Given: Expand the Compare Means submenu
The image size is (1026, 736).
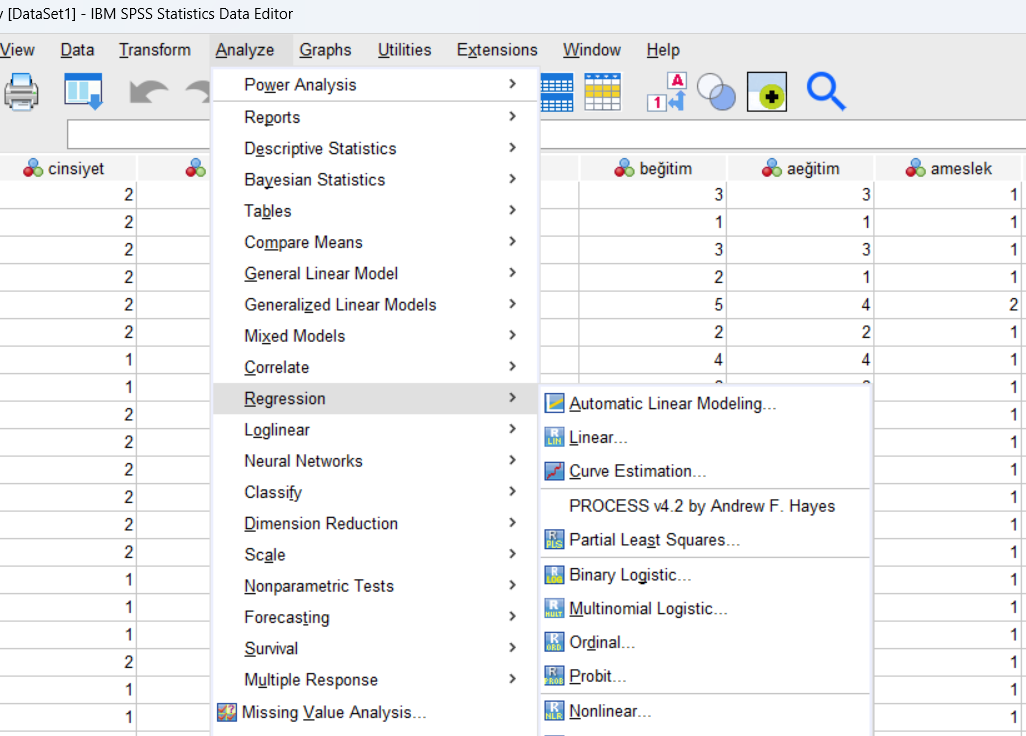Looking at the screenshot, I should point(303,243).
